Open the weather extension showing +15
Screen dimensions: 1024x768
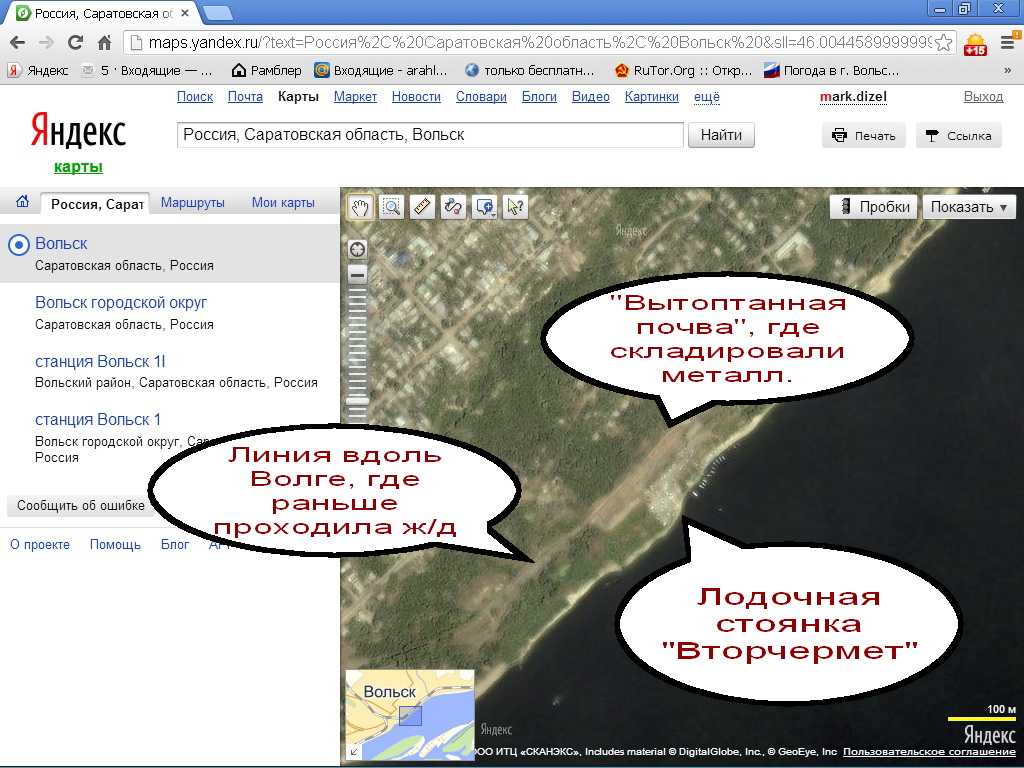click(x=975, y=44)
